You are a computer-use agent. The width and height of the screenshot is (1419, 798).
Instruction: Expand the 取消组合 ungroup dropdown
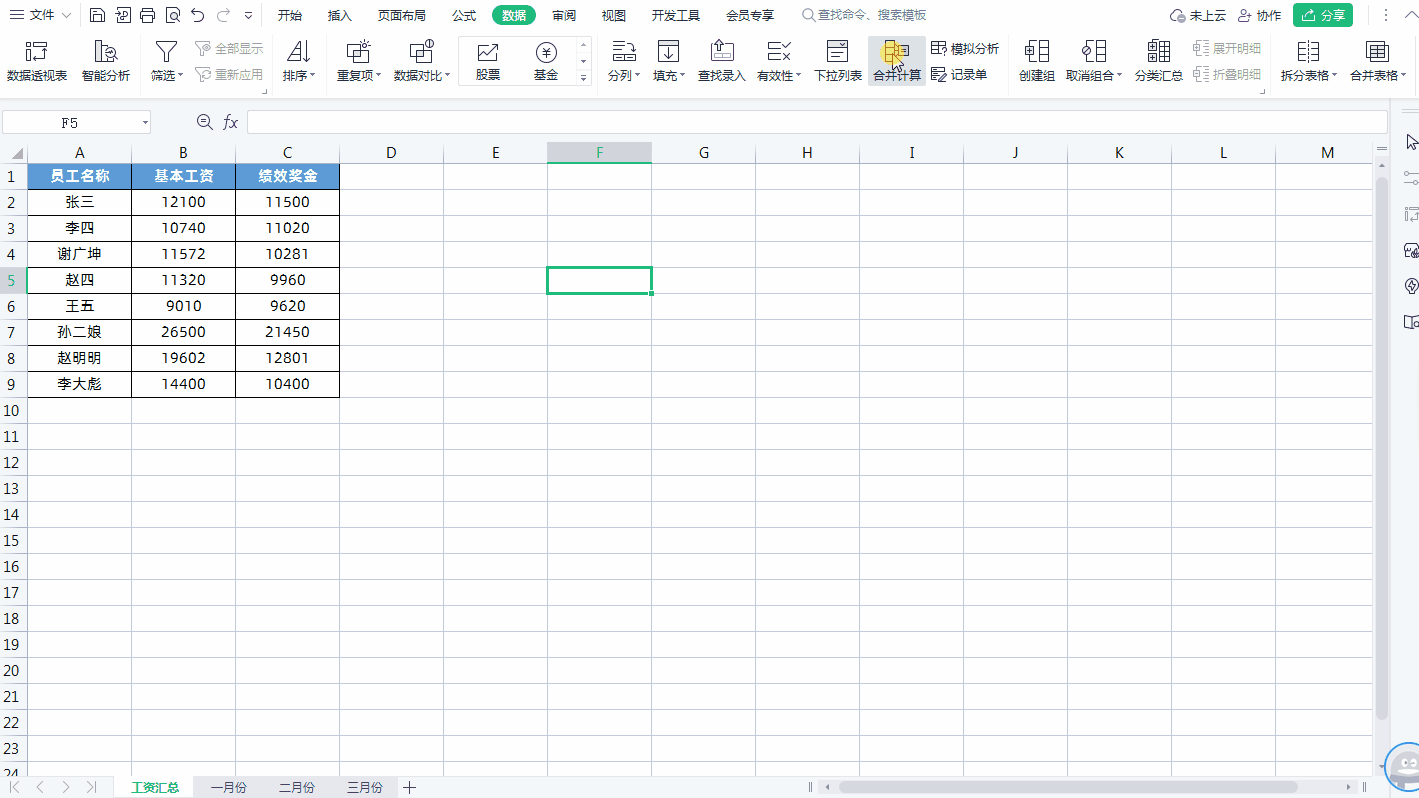1119,76
